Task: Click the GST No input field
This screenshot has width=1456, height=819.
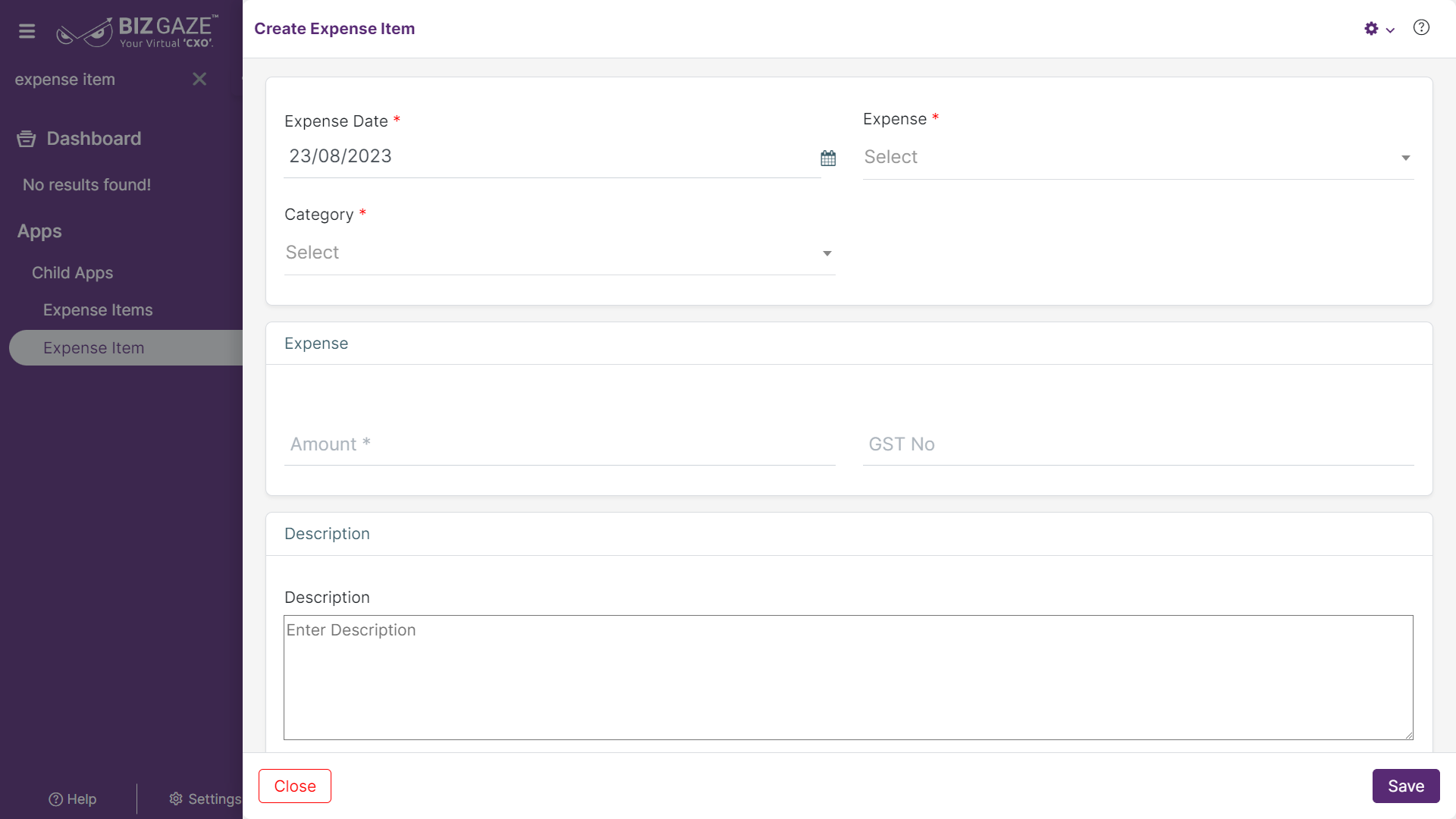Action: point(1138,444)
